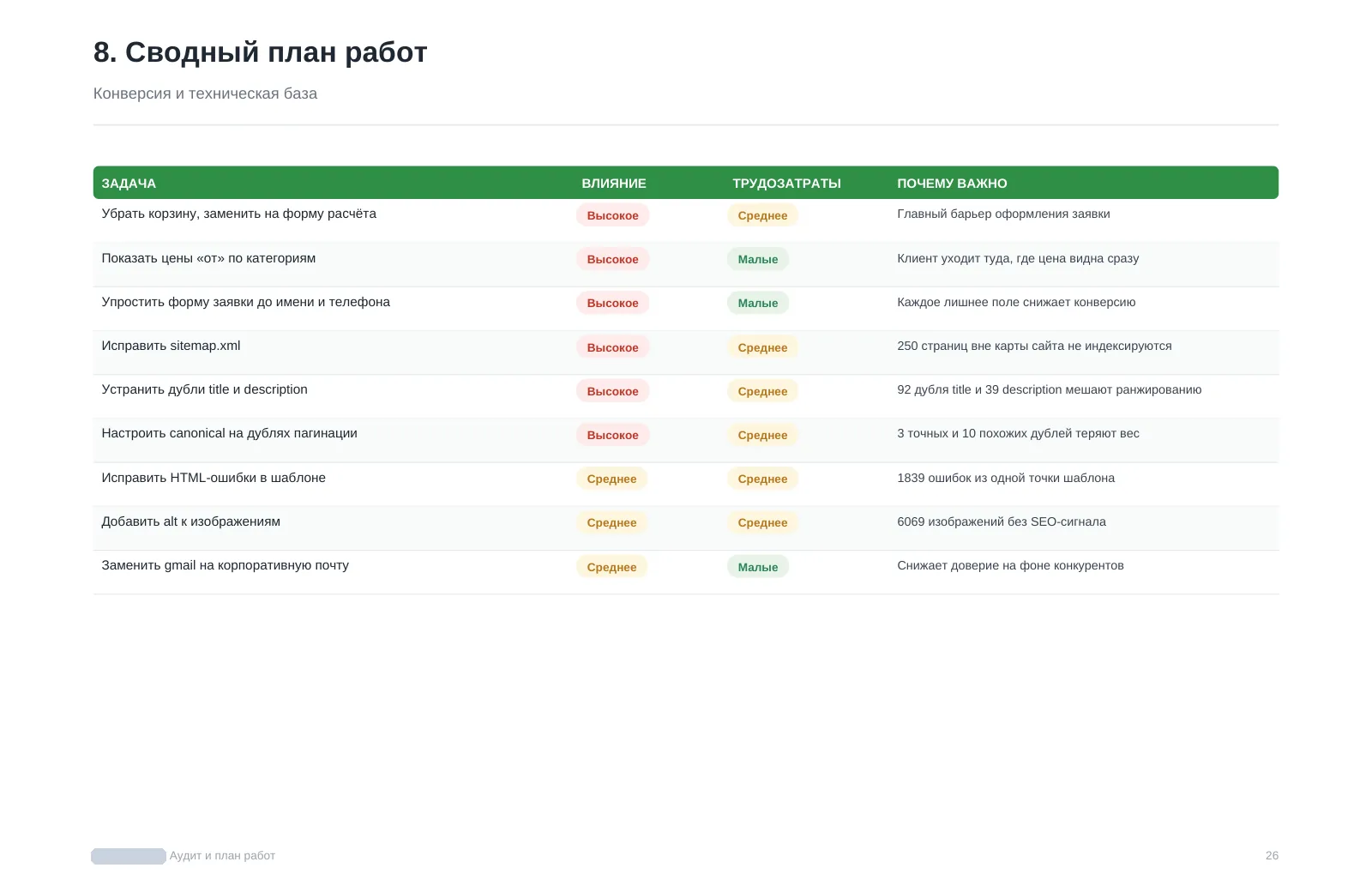This screenshot has width=1372, height=892.
Task: Click subtitle 'Конверсия и техническая база'
Action: (205, 93)
